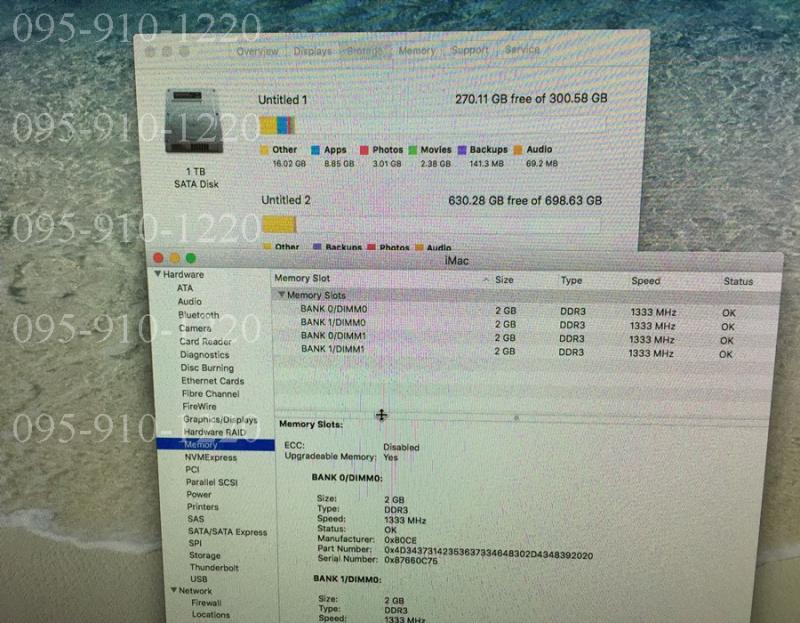Select Audio in the Hardware list
The height and width of the screenshot is (623, 800).
(189, 302)
